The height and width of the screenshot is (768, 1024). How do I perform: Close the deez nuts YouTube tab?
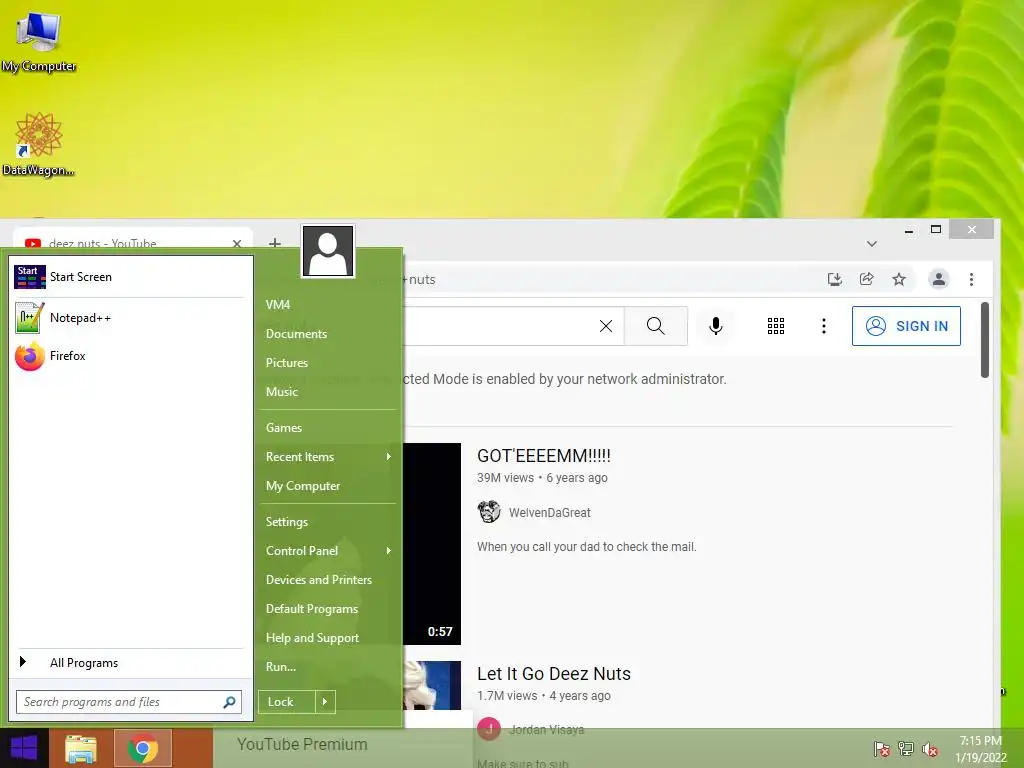pos(237,244)
